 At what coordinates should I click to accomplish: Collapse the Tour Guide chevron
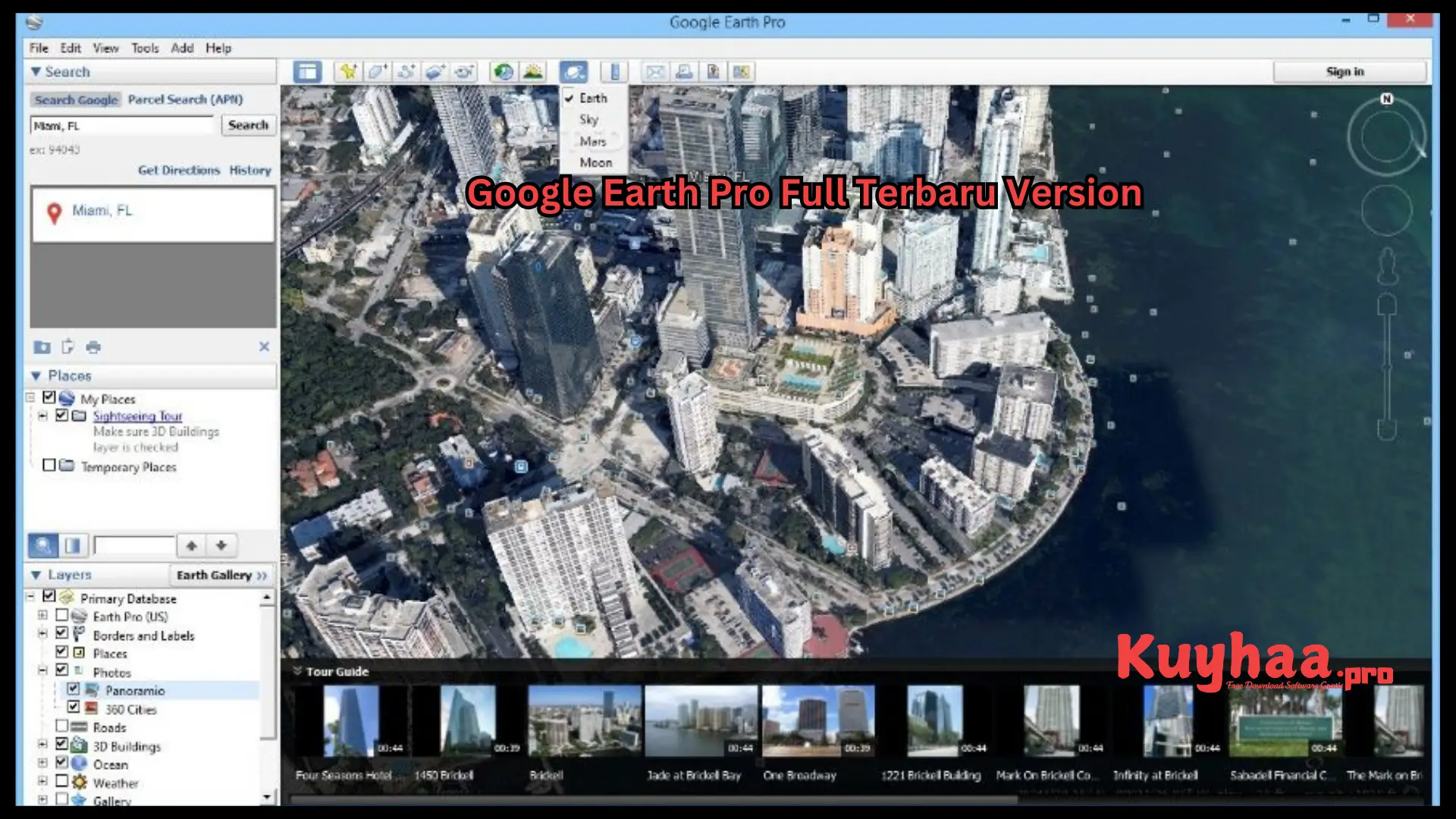(297, 671)
